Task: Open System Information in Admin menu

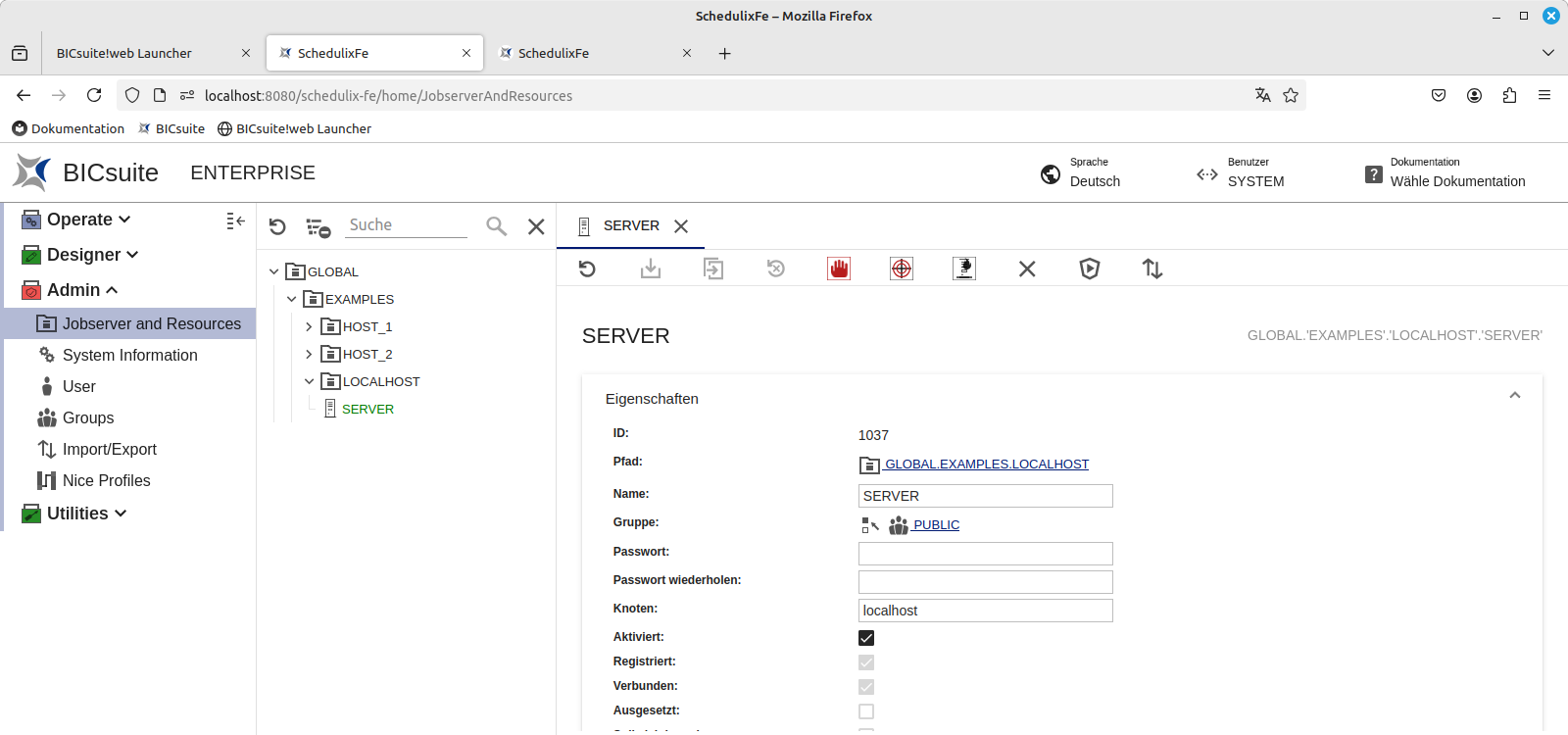Action: [x=129, y=355]
